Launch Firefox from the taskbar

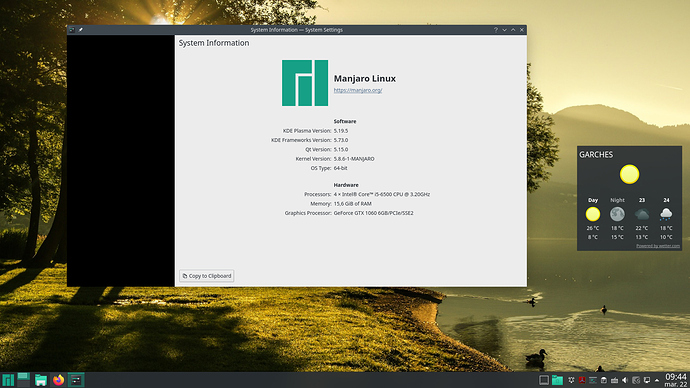pyautogui.click(x=59, y=380)
